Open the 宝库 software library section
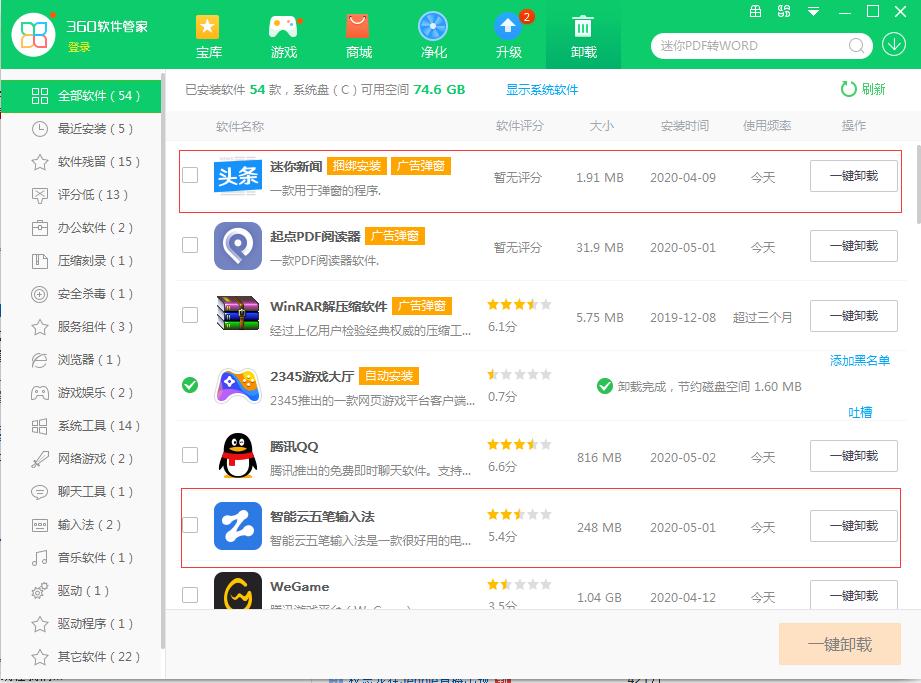Screen dimensions: 921x683 [x=208, y=35]
